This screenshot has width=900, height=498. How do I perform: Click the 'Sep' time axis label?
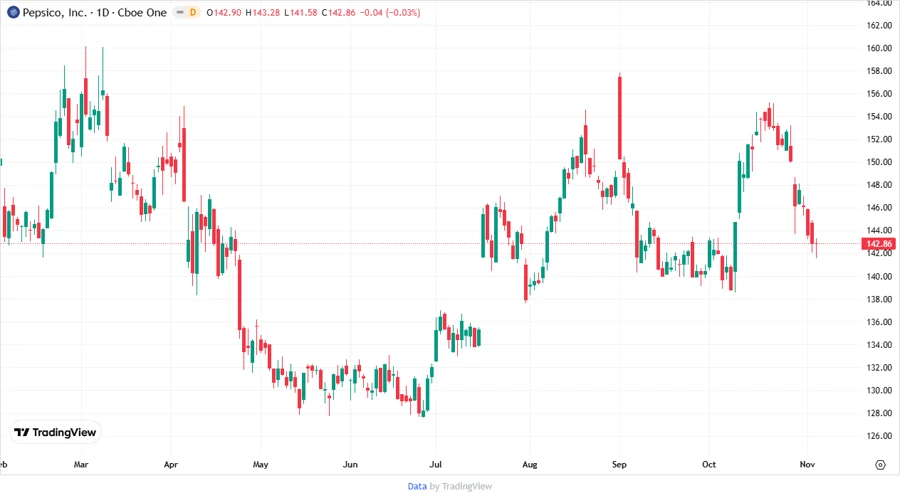[x=619, y=465]
